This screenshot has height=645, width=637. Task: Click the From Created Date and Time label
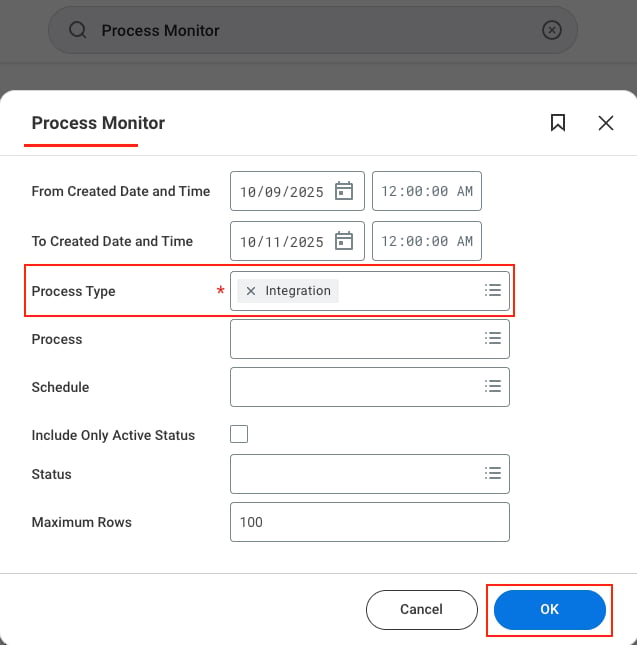pos(121,191)
